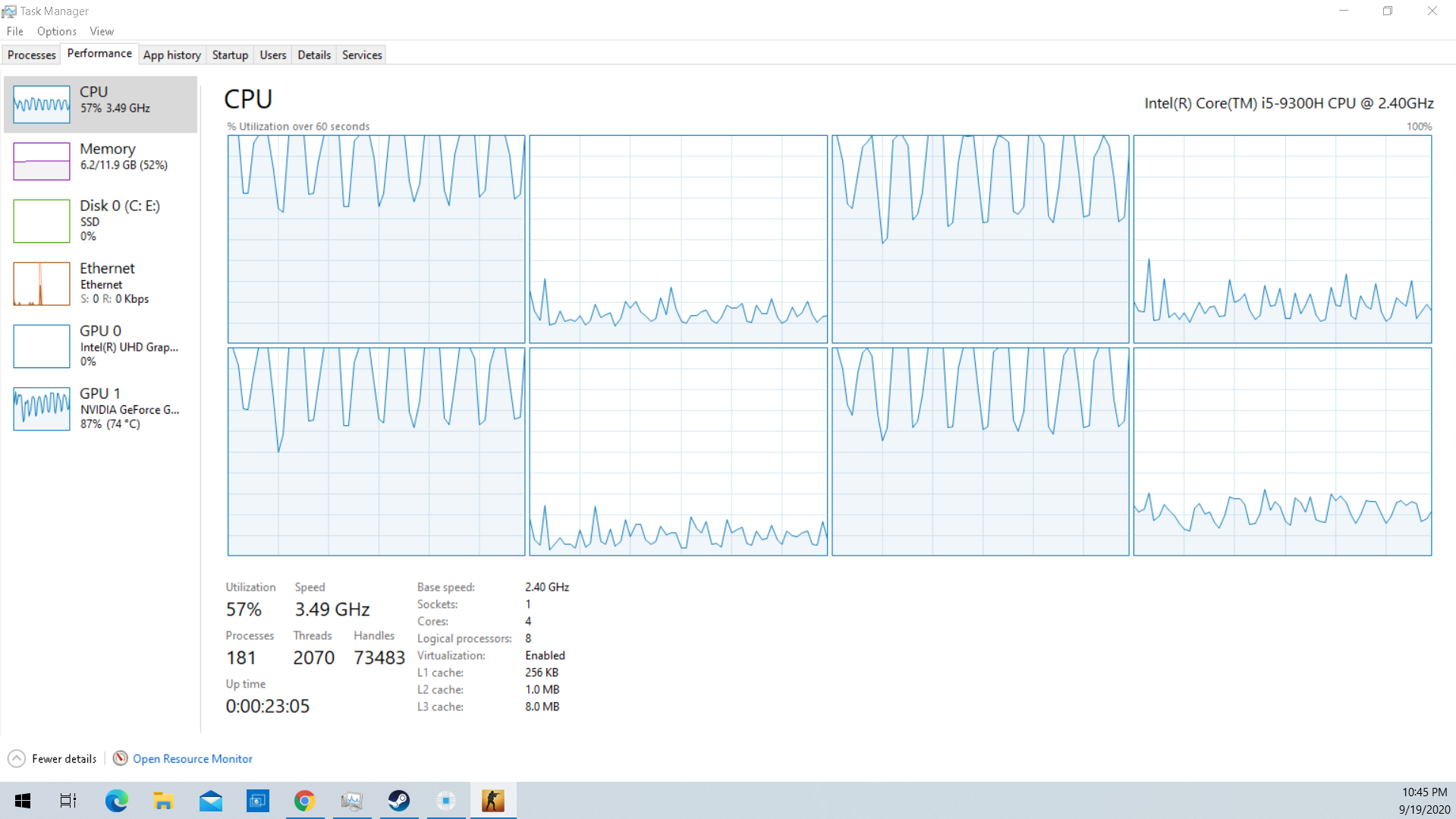Screen dimensions: 1456x819
Task: Click the 57% value under Utilization
Action: [244, 610]
